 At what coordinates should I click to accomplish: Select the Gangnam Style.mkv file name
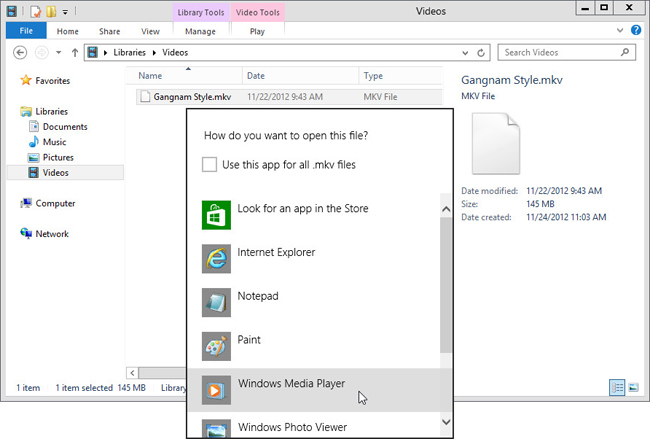[192, 97]
